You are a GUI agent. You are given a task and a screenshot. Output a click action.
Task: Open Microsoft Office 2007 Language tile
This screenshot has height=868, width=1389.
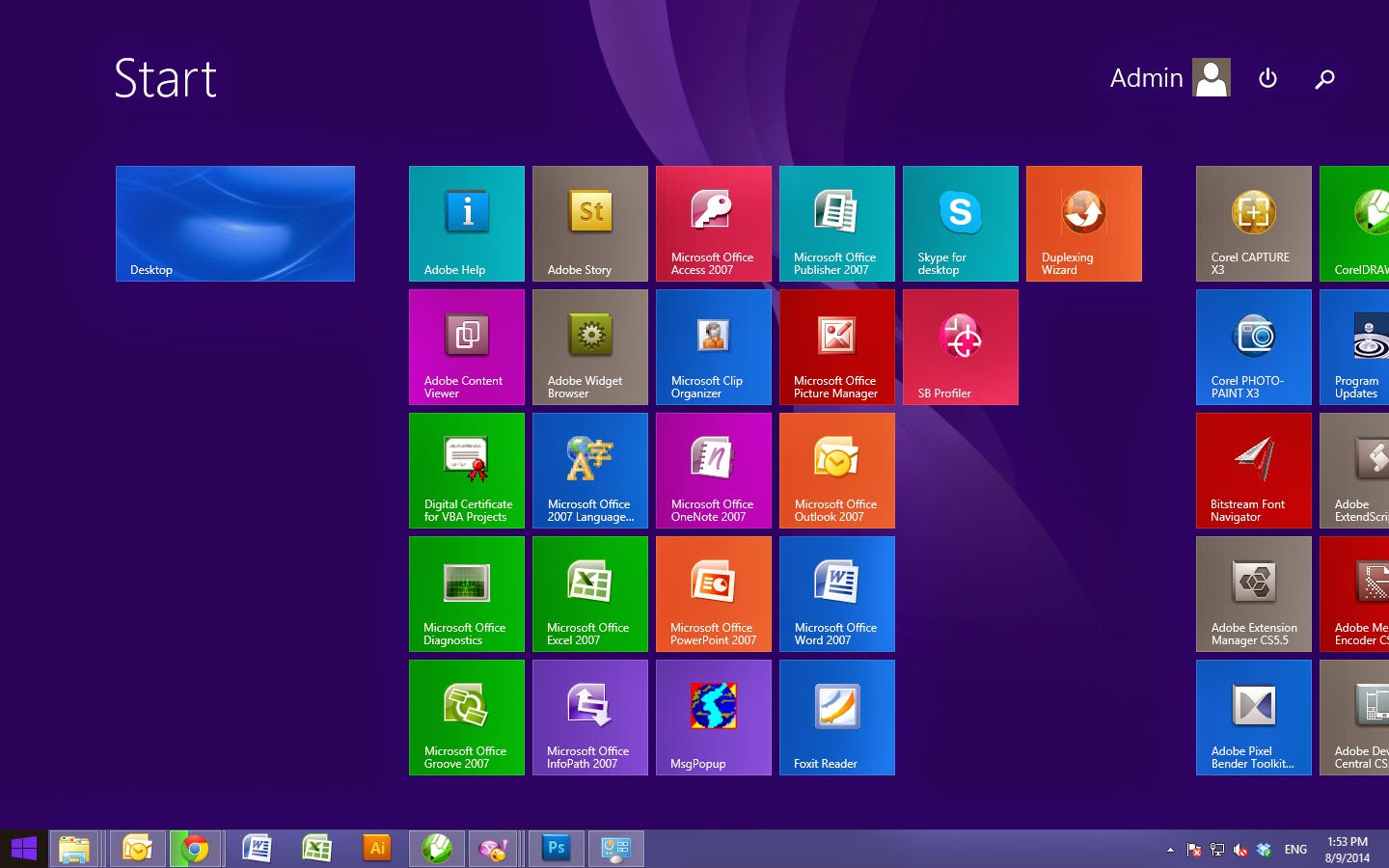point(590,471)
